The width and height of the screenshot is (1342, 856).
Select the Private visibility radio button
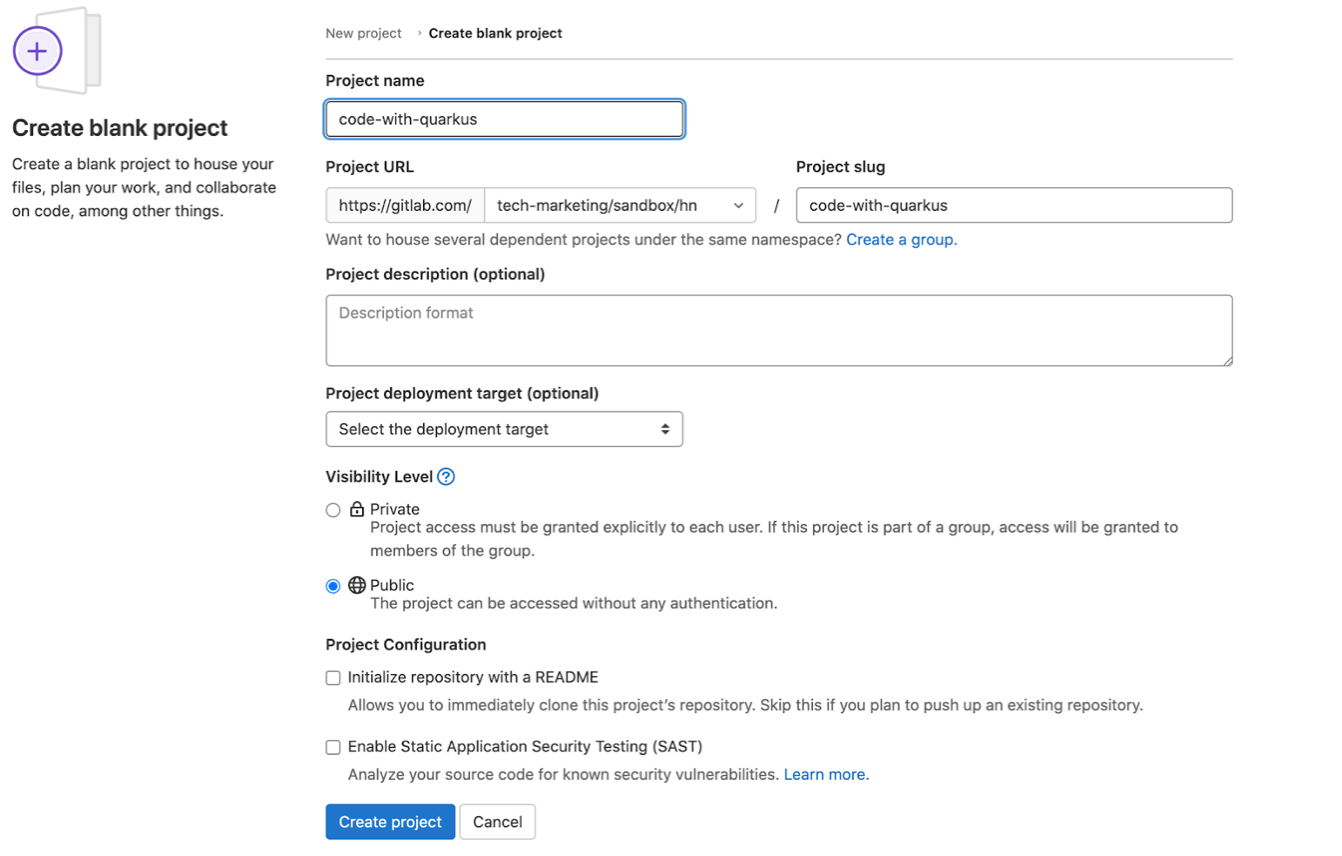(x=333, y=510)
